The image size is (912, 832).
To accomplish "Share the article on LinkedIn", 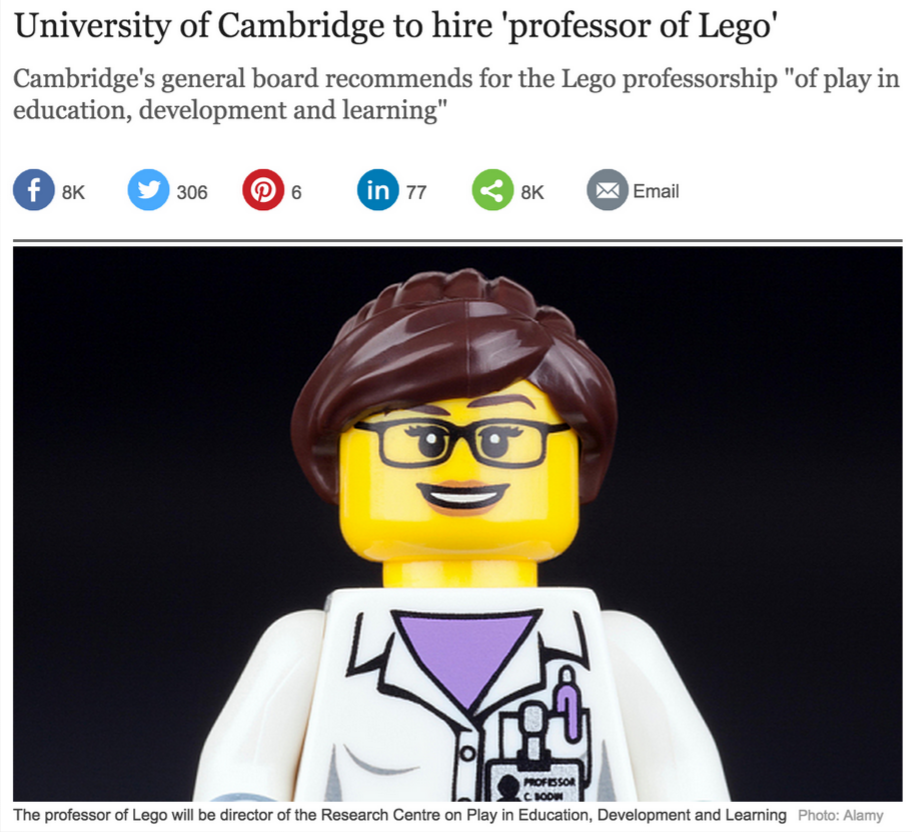I will tap(377, 190).
